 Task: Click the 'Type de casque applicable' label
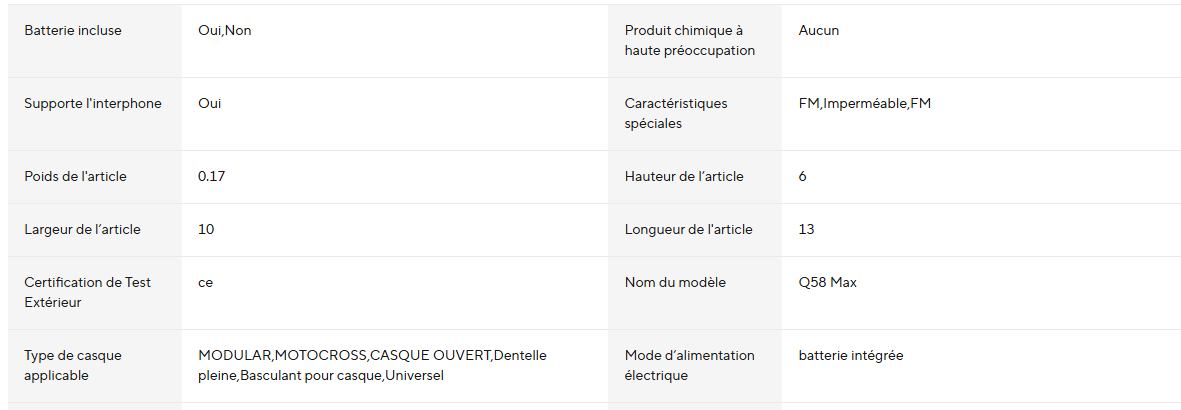[73, 366]
